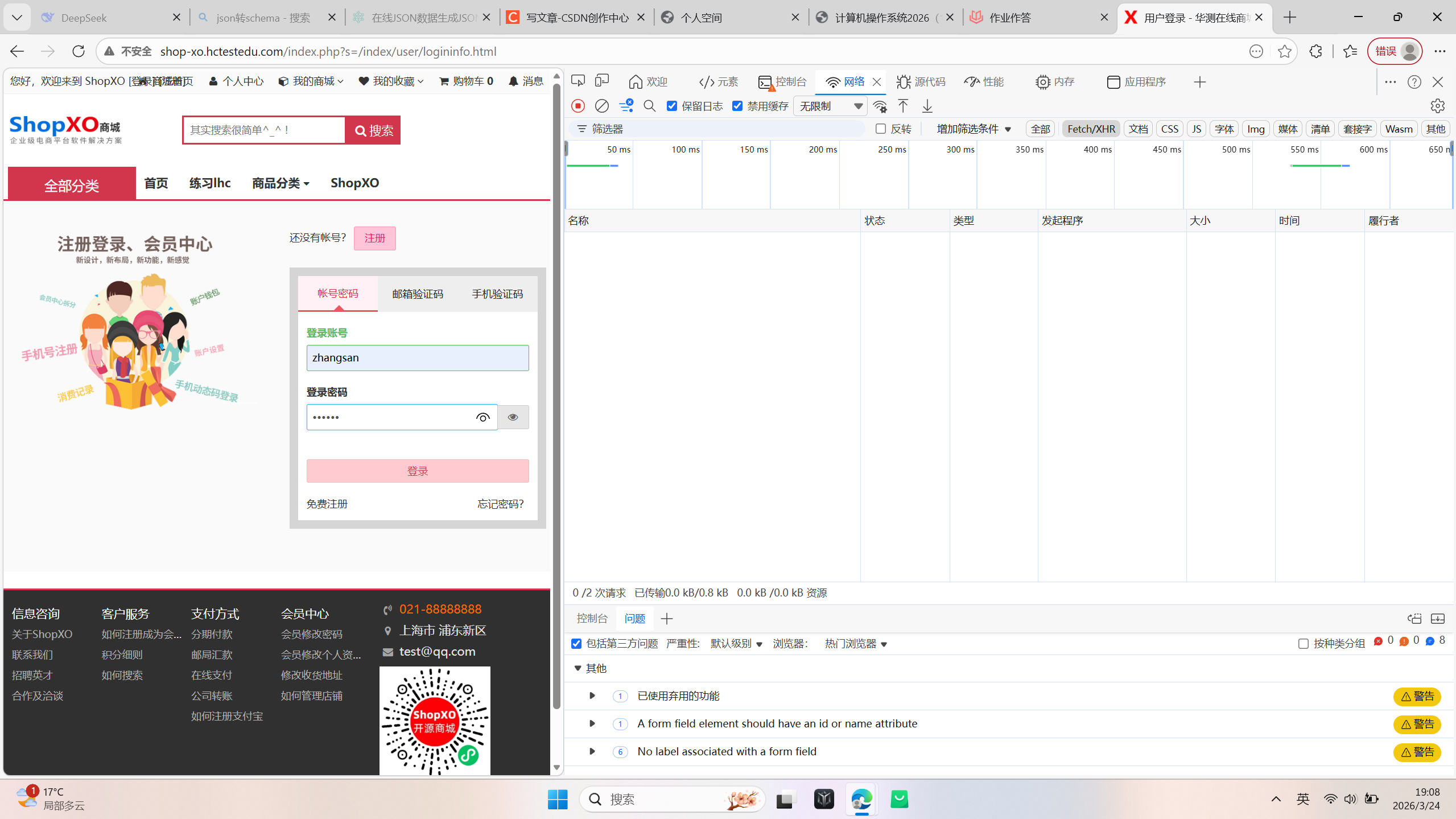1456x819 pixels.
Task: Click the import HAR upload arrow
Action: pyautogui.click(x=903, y=106)
